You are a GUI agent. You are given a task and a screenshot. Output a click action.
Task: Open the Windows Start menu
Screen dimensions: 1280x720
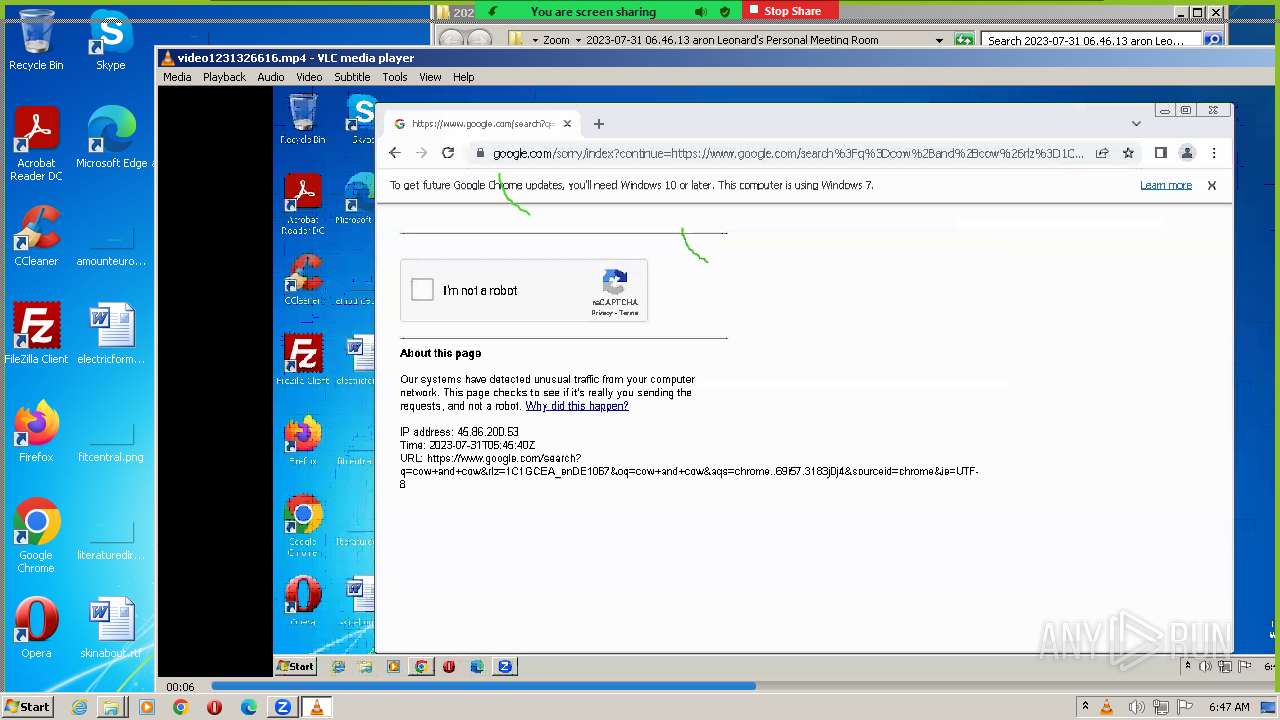(x=27, y=707)
